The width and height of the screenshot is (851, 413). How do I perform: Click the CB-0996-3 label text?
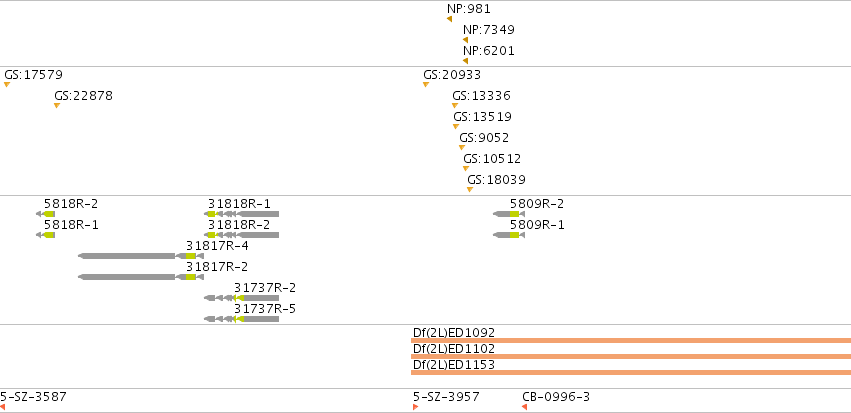click(556, 397)
